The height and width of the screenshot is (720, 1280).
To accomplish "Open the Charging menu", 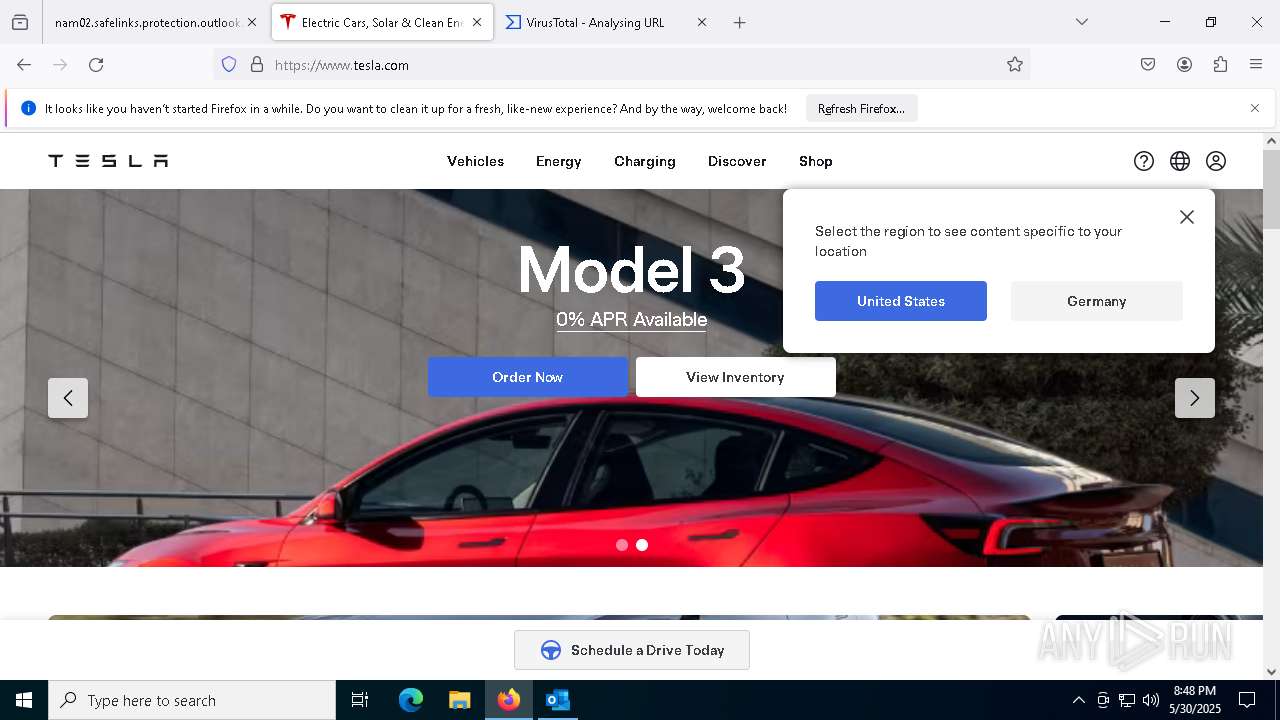I will click(x=645, y=161).
